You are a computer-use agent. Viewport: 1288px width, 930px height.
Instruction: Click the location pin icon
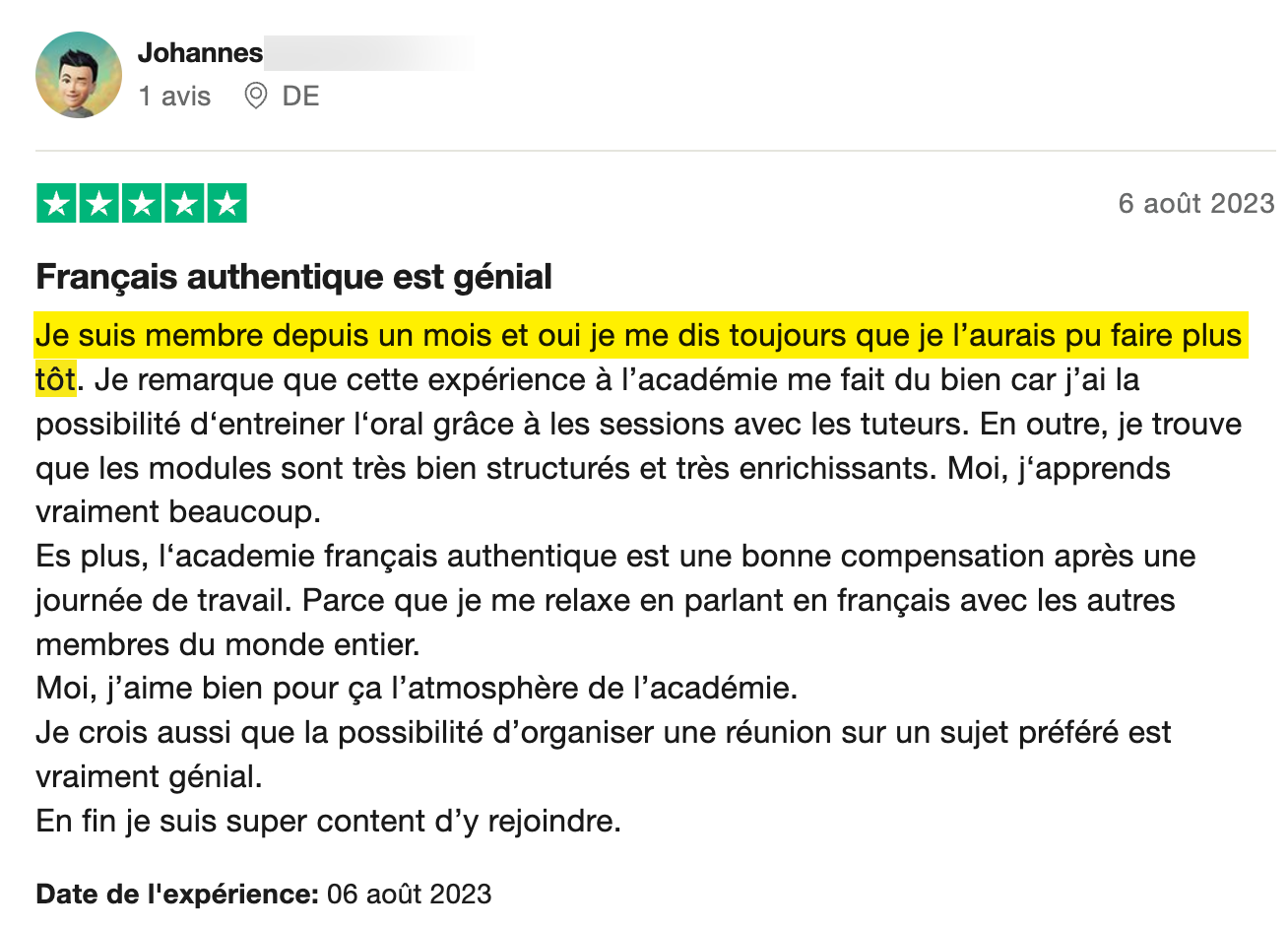click(x=256, y=97)
